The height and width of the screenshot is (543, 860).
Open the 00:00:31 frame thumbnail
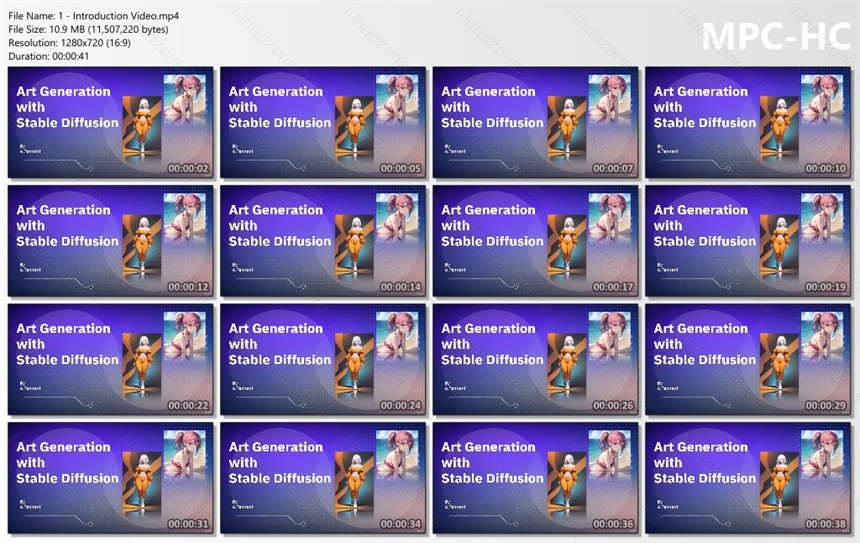pyautogui.click(x=111, y=478)
